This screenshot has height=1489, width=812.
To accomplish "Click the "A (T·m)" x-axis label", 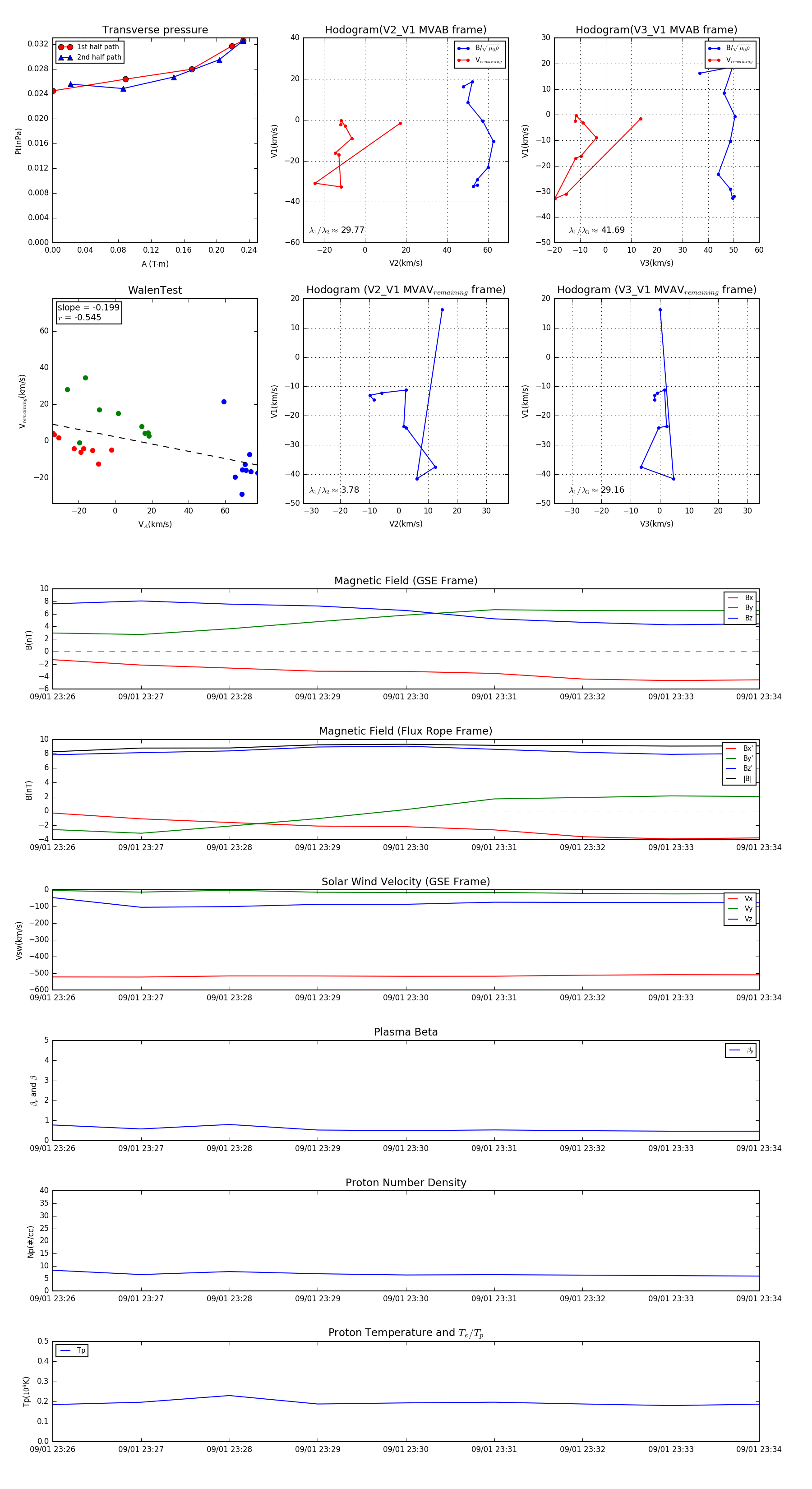I will (x=155, y=264).
